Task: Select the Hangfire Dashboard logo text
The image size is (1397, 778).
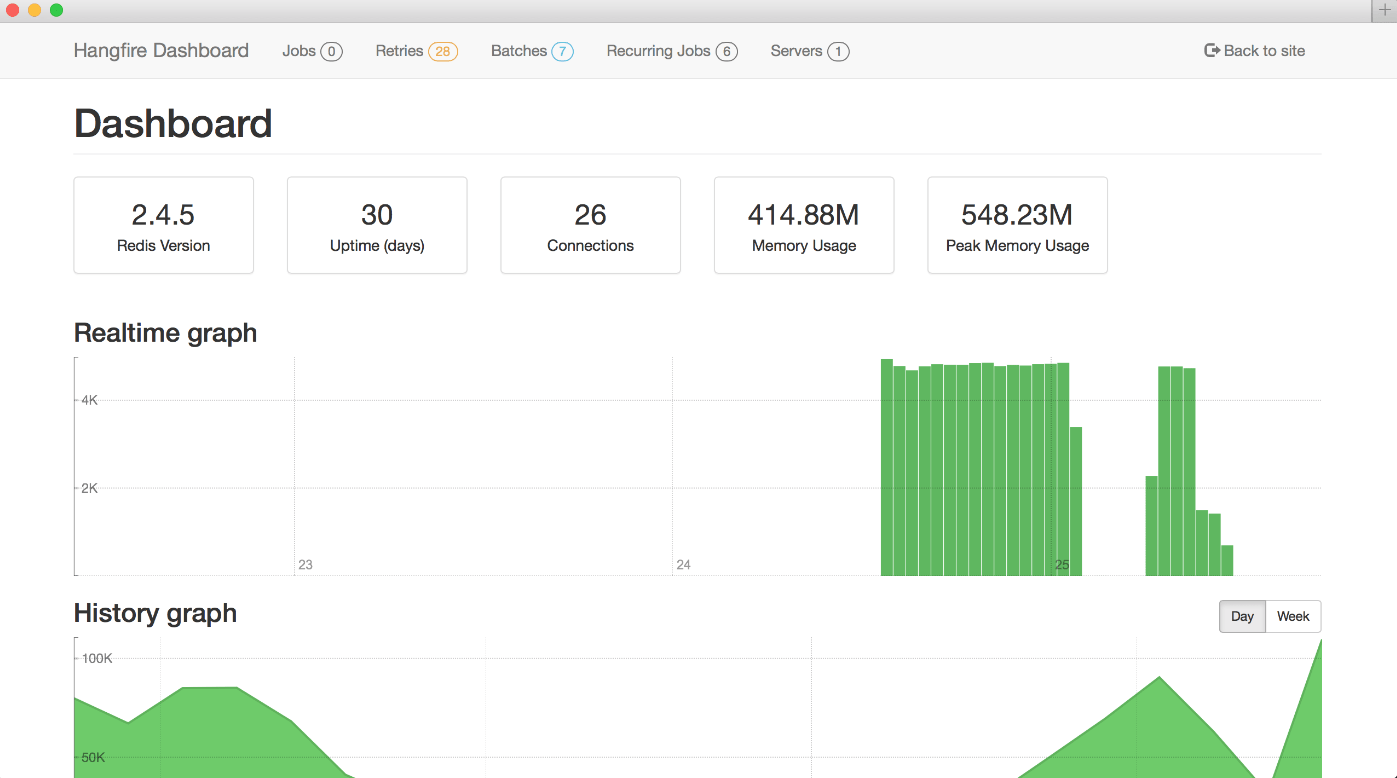Action: pos(160,50)
